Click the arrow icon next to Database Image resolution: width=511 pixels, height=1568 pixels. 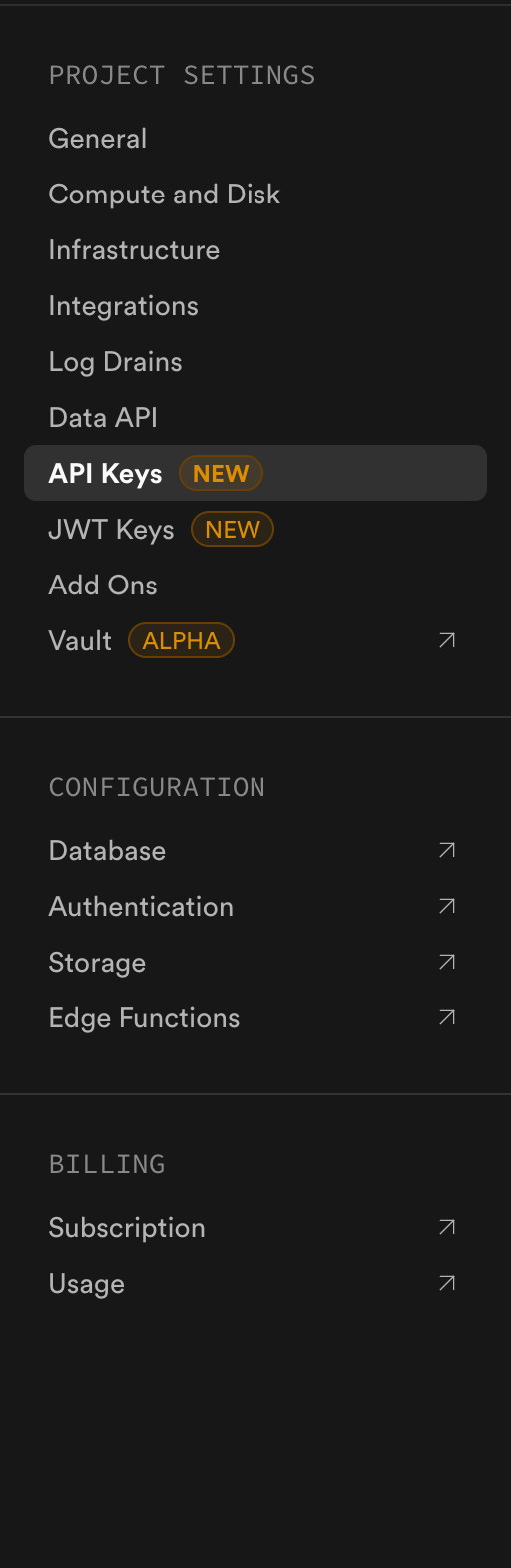(x=447, y=850)
